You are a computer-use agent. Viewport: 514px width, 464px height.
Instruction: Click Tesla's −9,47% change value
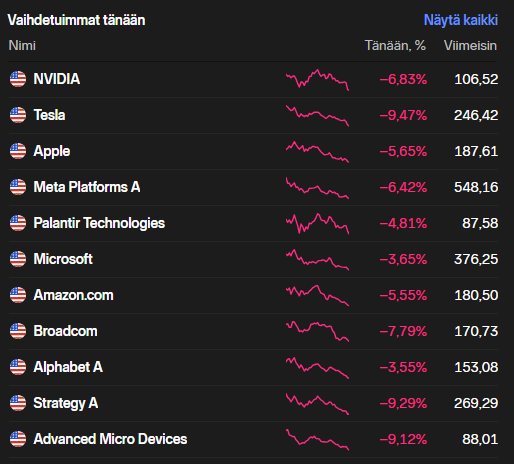403,115
